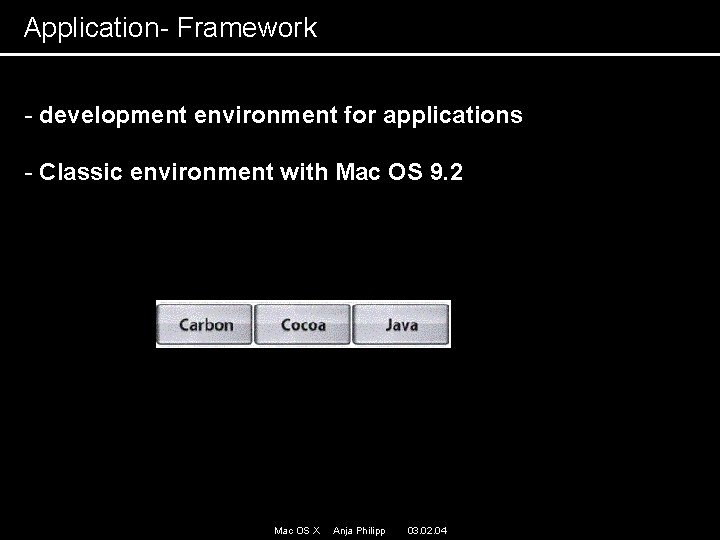Select the "development environment for applications" bullet
Viewport: 720px width, 540px height.
click(274, 116)
